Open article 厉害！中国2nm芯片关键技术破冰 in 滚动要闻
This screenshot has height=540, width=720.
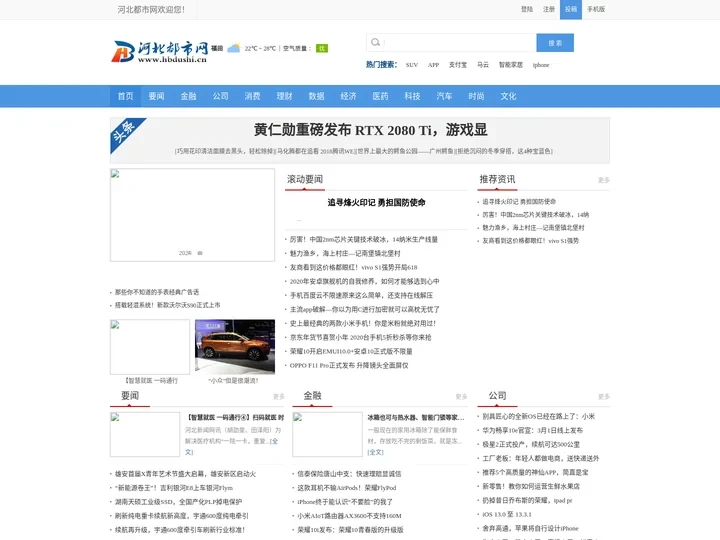(364, 239)
